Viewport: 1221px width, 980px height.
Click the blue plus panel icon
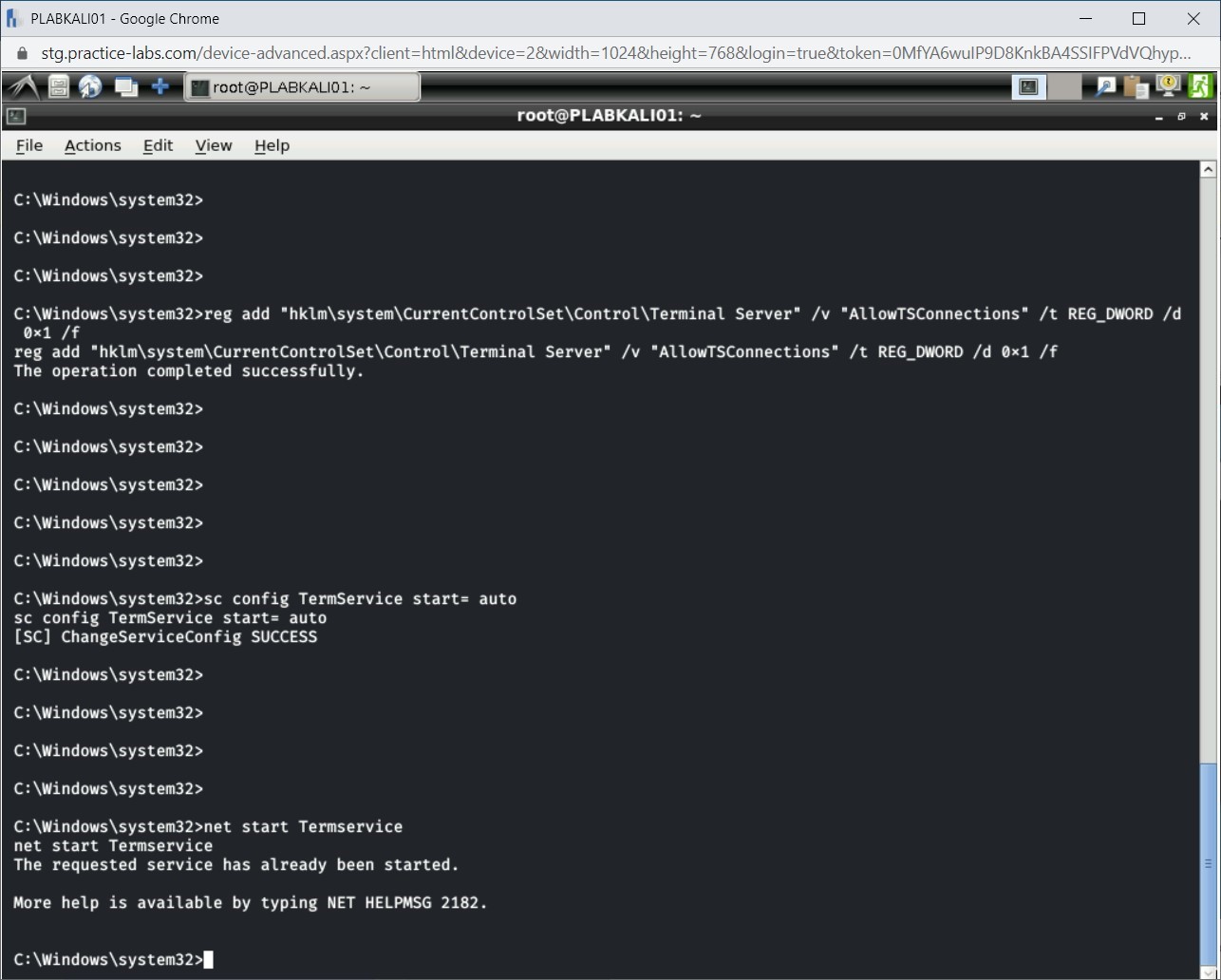click(x=160, y=87)
